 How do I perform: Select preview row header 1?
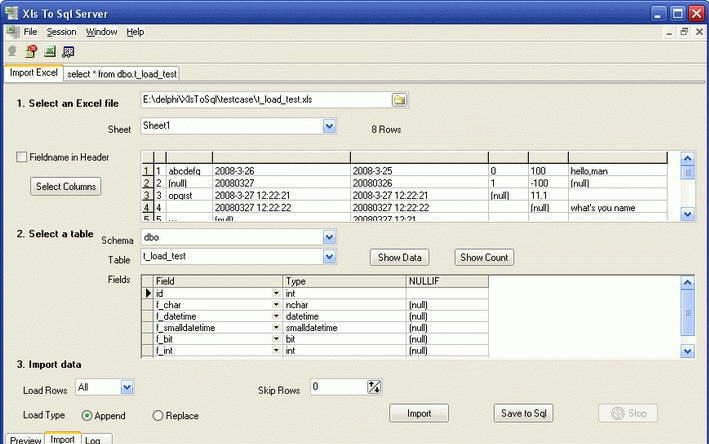click(147, 171)
